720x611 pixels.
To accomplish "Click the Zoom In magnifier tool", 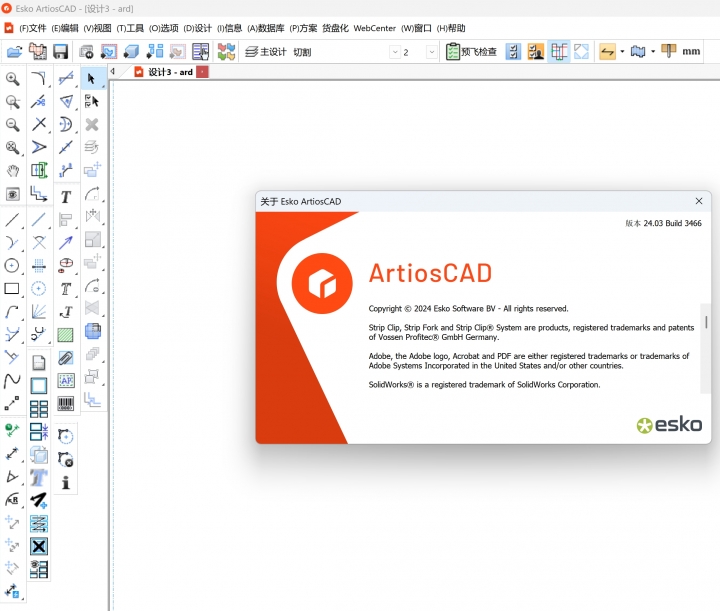I will coord(13,79).
